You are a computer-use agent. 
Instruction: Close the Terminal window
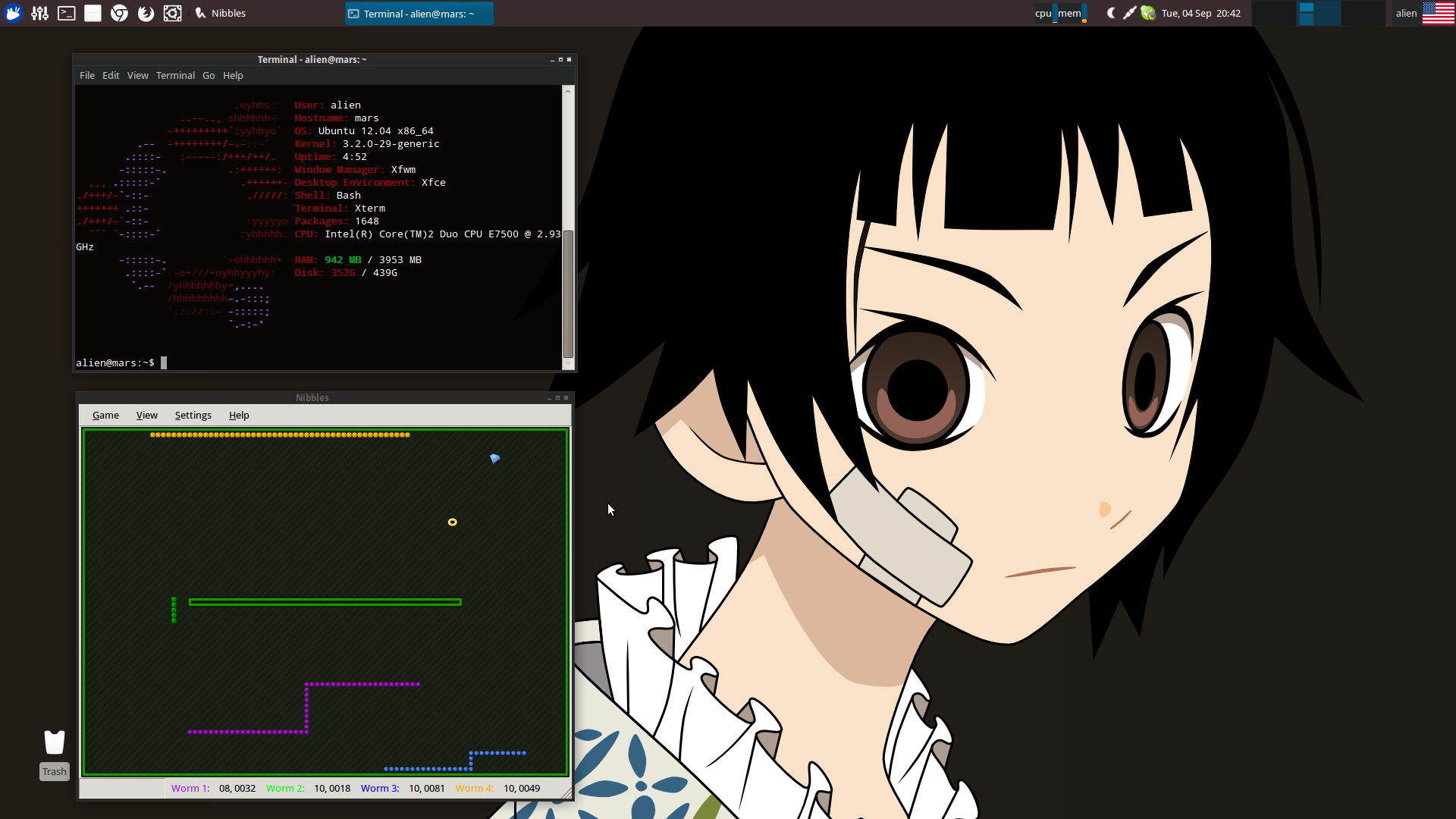(x=569, y=59)
